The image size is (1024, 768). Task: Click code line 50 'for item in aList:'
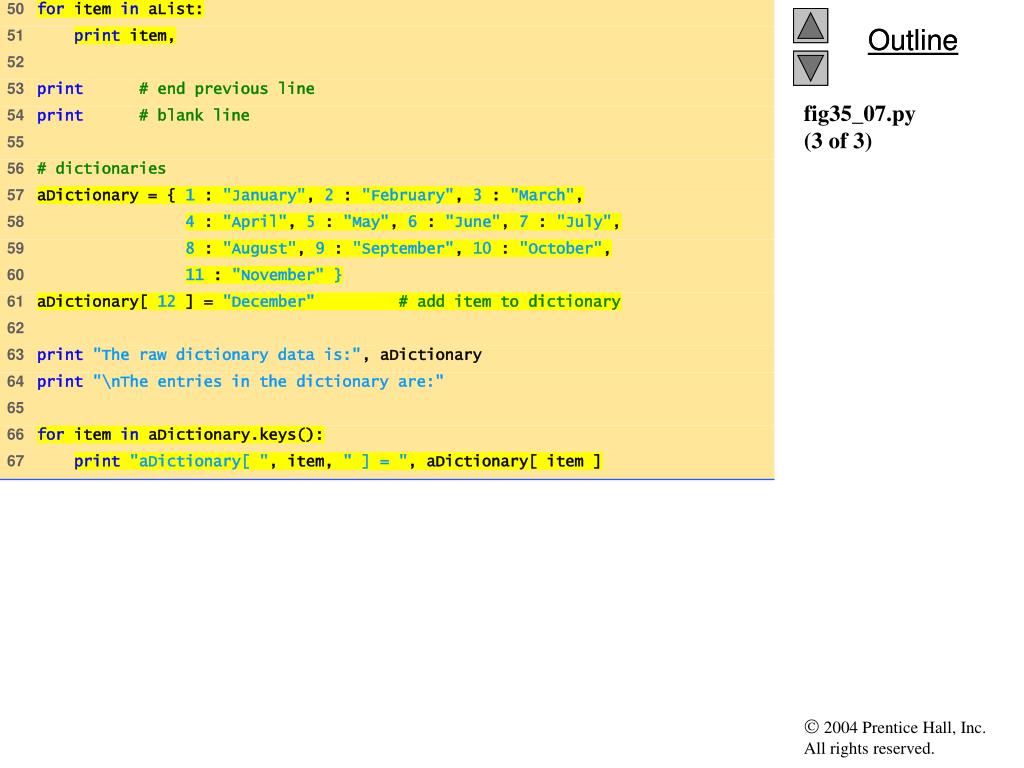pyautogui.click(x=120, y=9)
